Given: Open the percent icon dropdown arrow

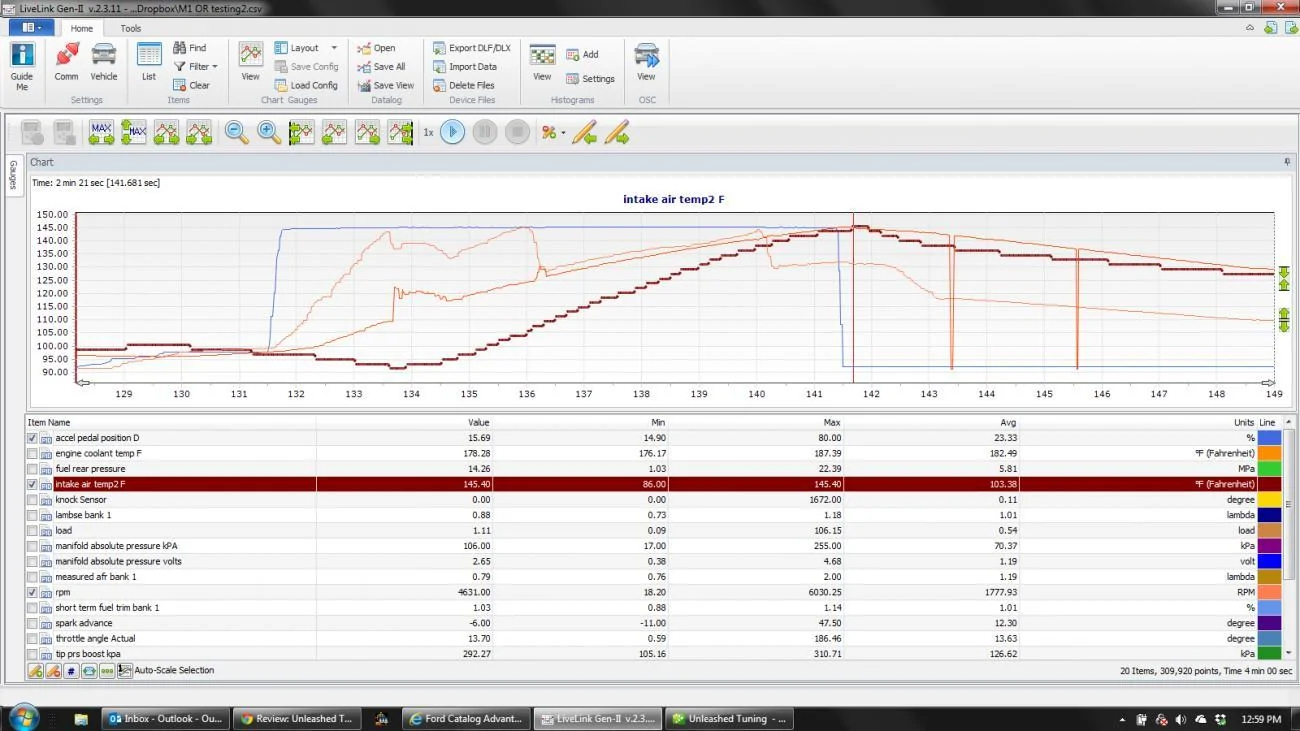Looking at the screenshot, I should tap(563, 133).
